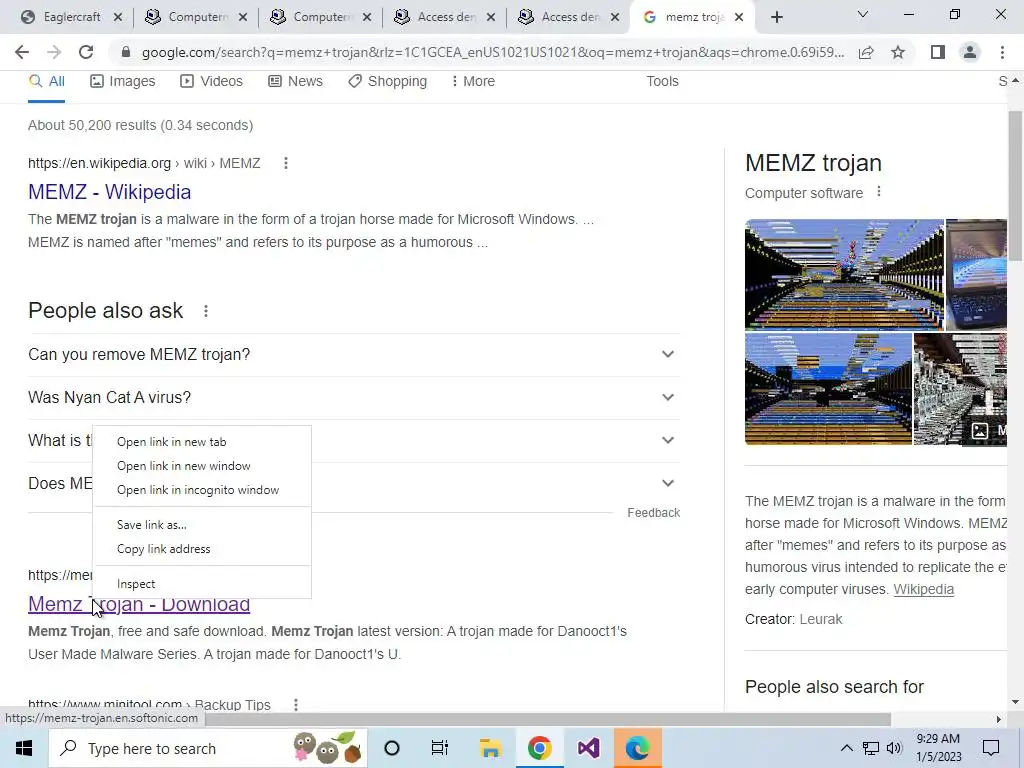1024x768 pixels.
Task: Open File Explorer from the taskbar
Action: [x=490, y=748]
